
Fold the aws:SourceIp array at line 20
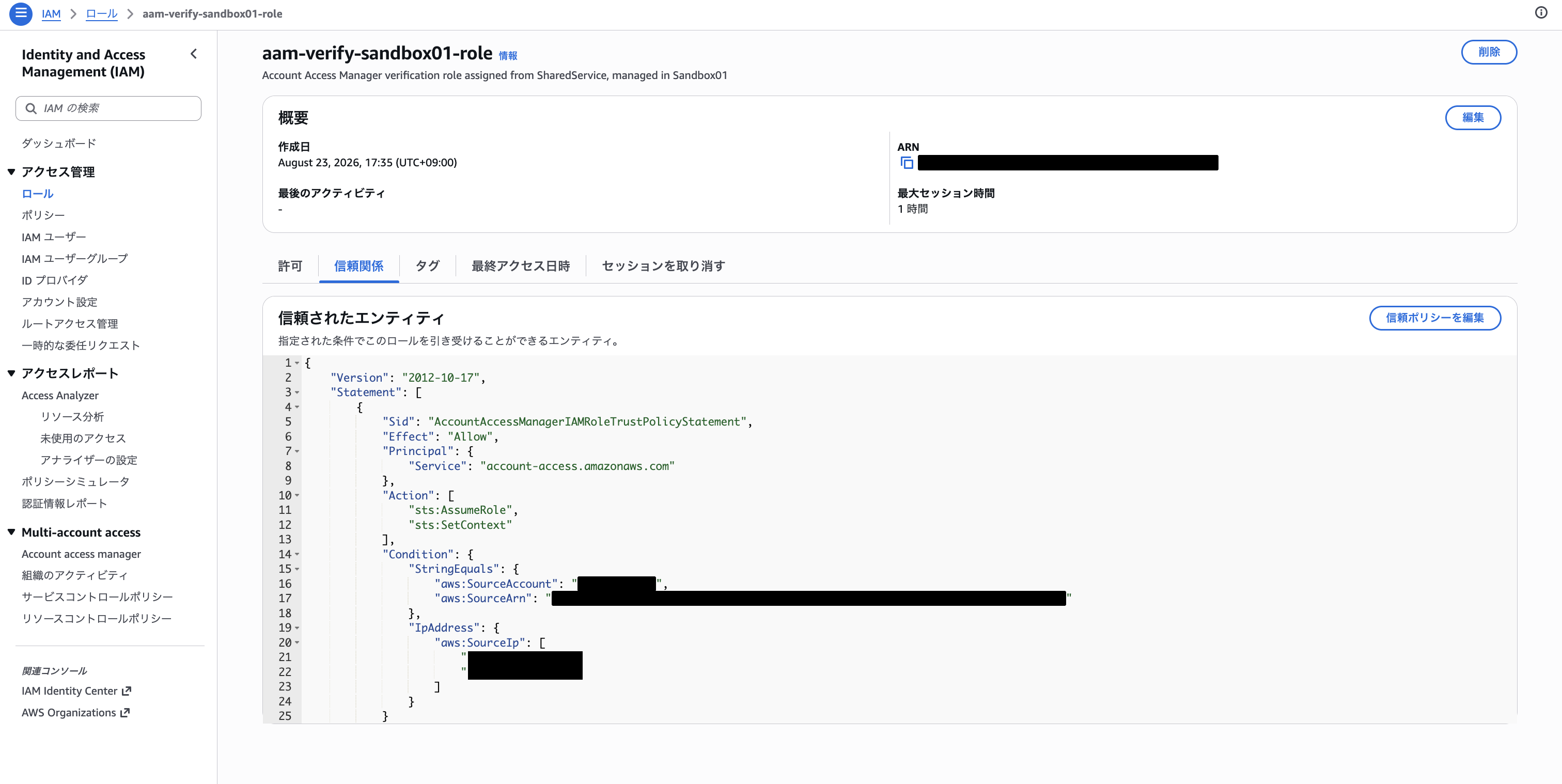pos(297,642)
